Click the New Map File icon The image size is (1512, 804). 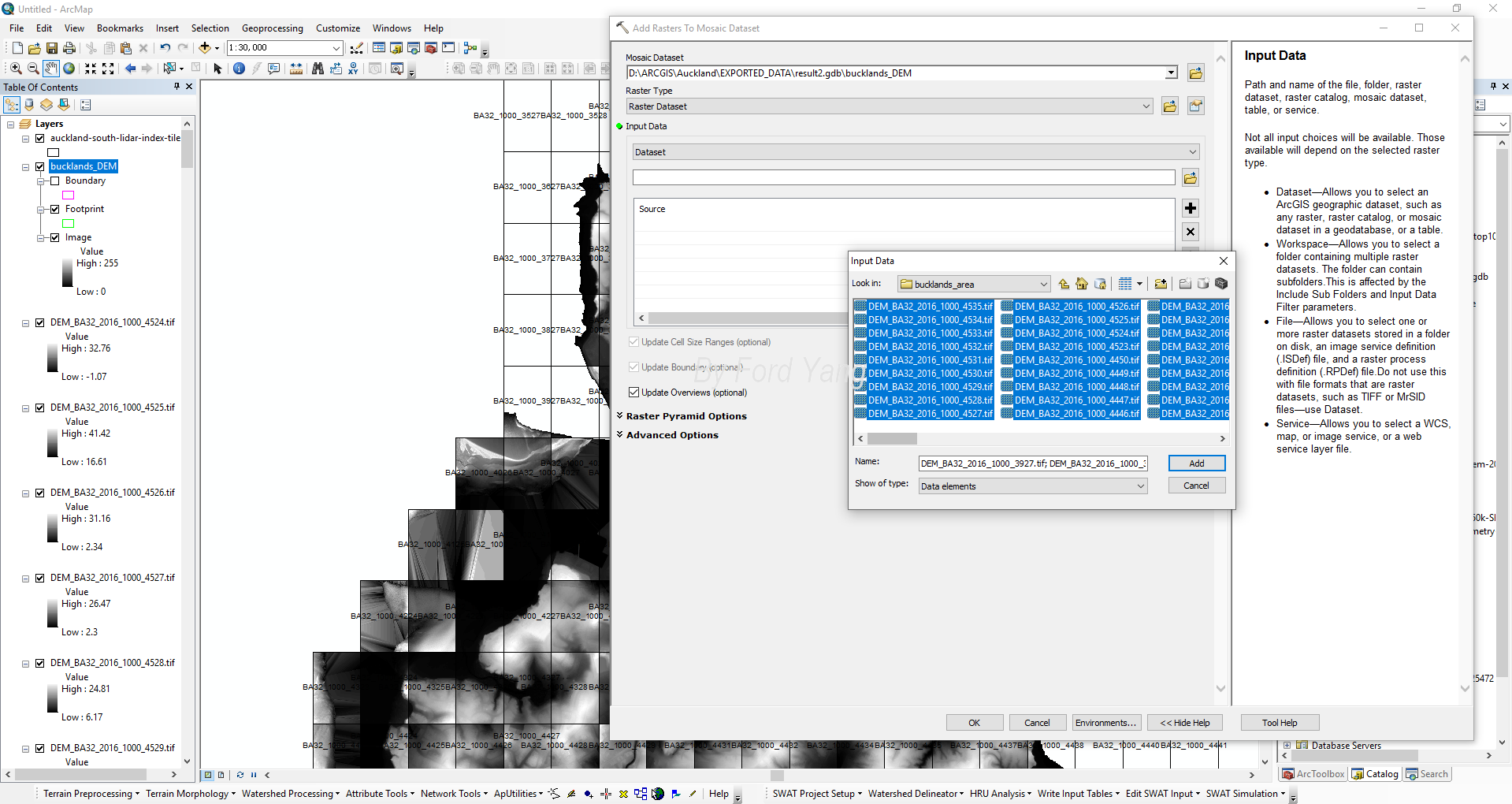coord(17,48)
